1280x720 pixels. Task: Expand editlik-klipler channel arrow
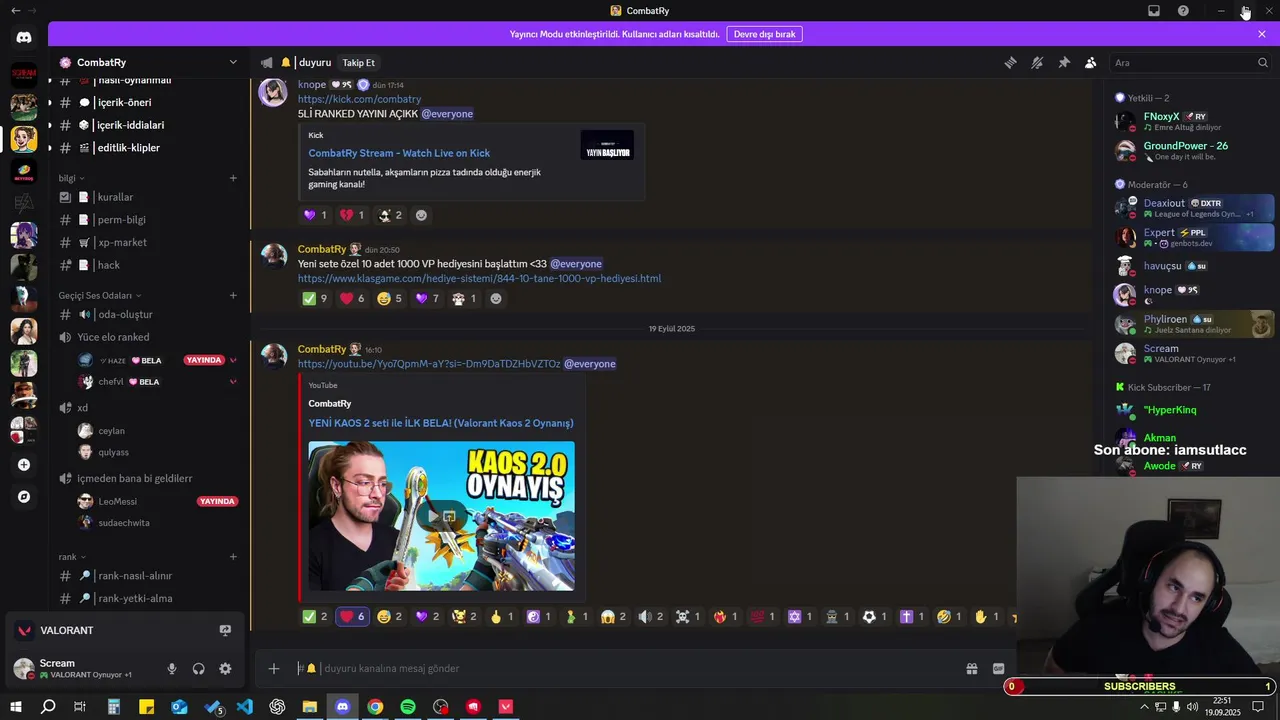tap(50, 148)
